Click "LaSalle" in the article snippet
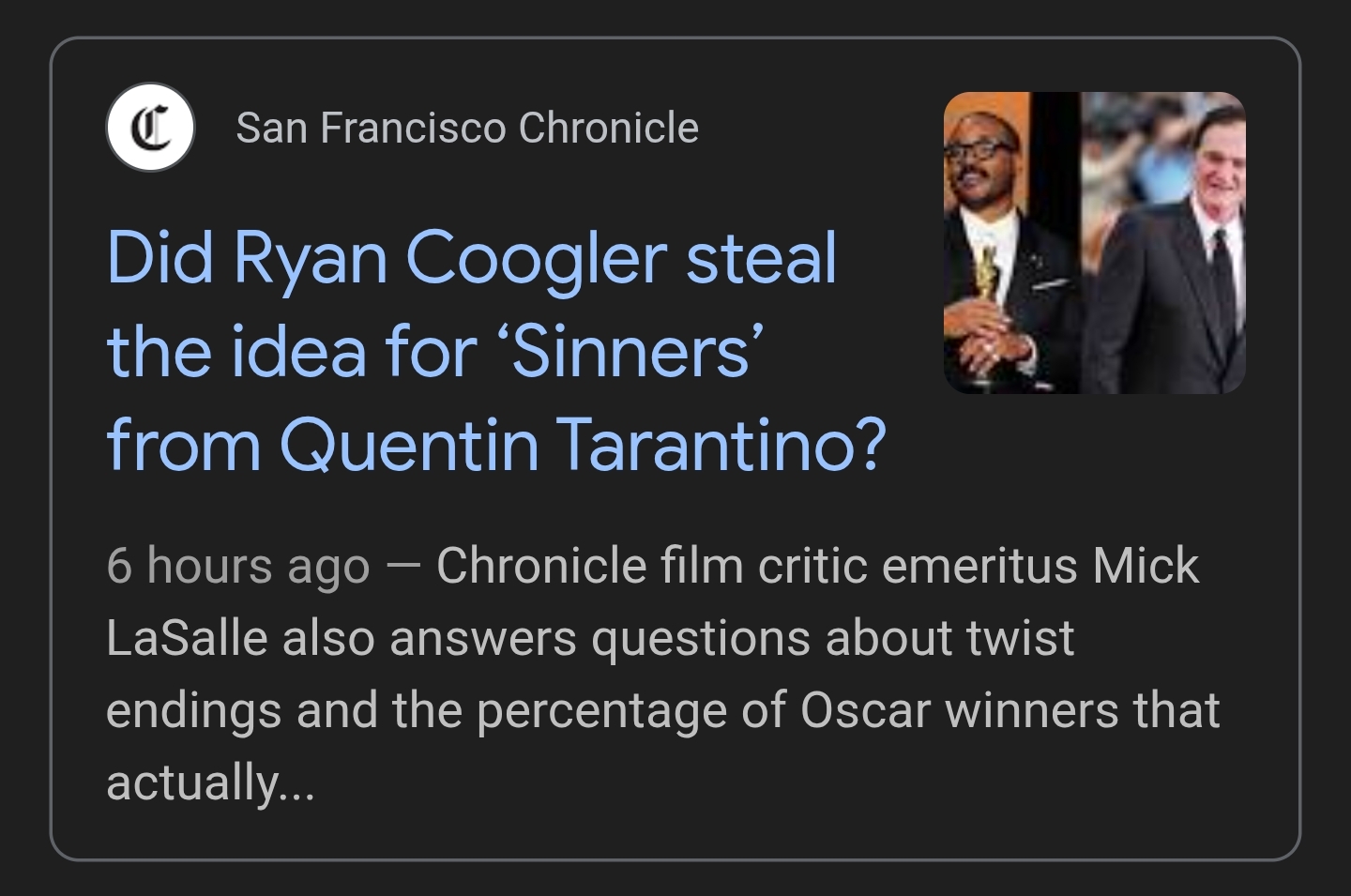This screenshot has width=1351, height=896. click(187, 638)
